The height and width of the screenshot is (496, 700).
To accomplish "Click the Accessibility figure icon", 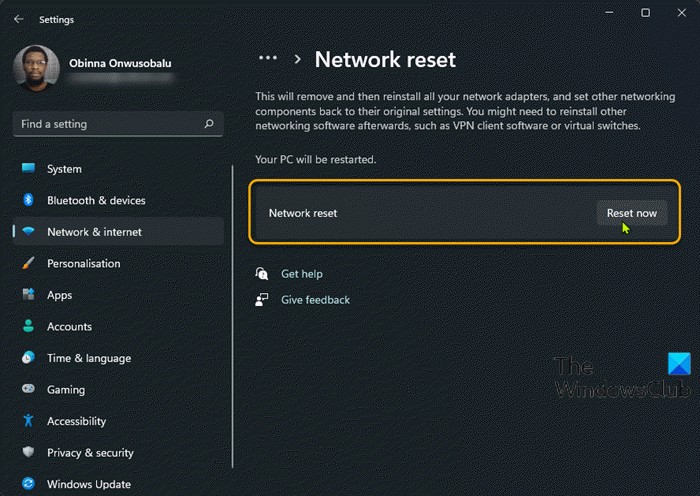I will 28,421.
